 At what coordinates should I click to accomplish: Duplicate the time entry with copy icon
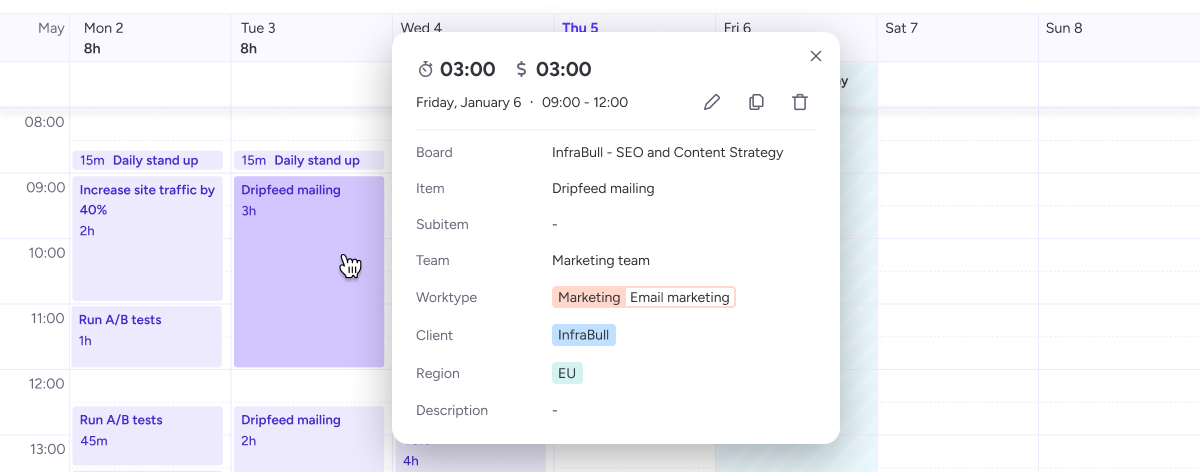(756, 102)
